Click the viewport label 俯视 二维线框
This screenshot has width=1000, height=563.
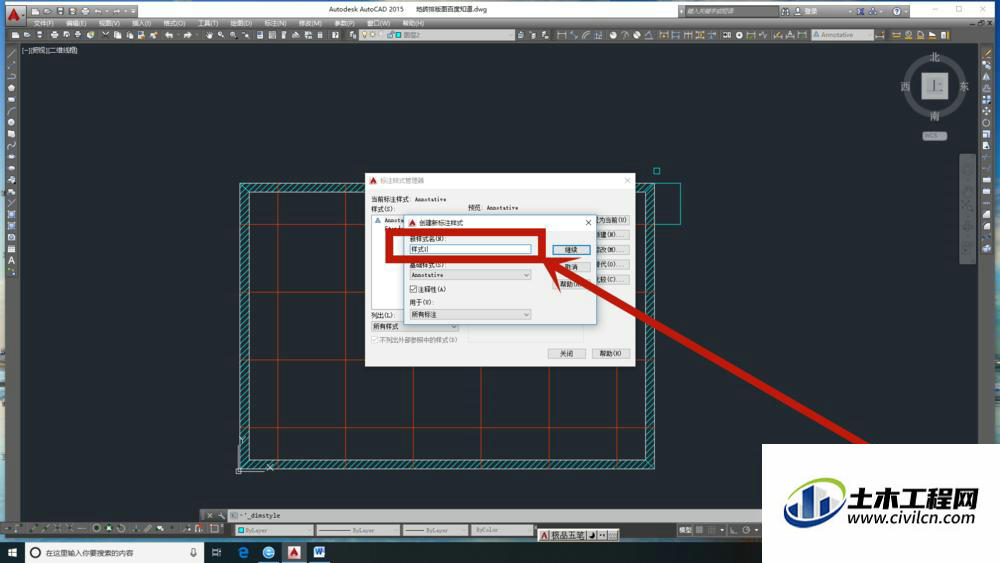pyautogui.click(x=50, y=50)
